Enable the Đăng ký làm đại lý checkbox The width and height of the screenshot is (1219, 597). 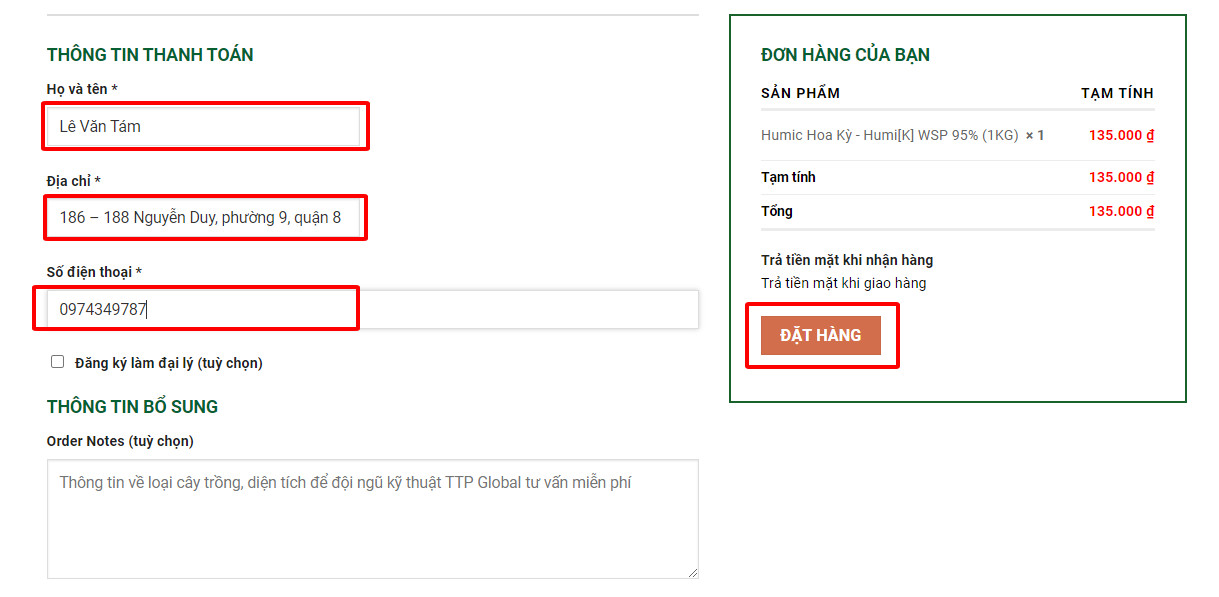[x=57, y=361]
